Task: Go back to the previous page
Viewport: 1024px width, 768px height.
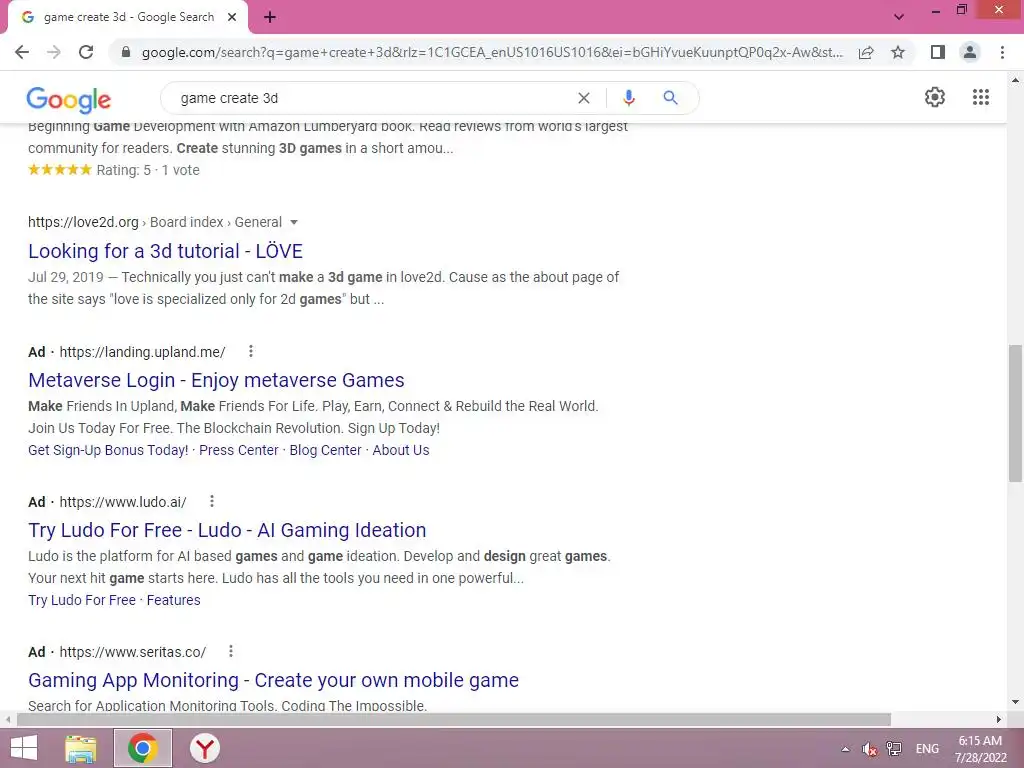Action: (22, 52)
